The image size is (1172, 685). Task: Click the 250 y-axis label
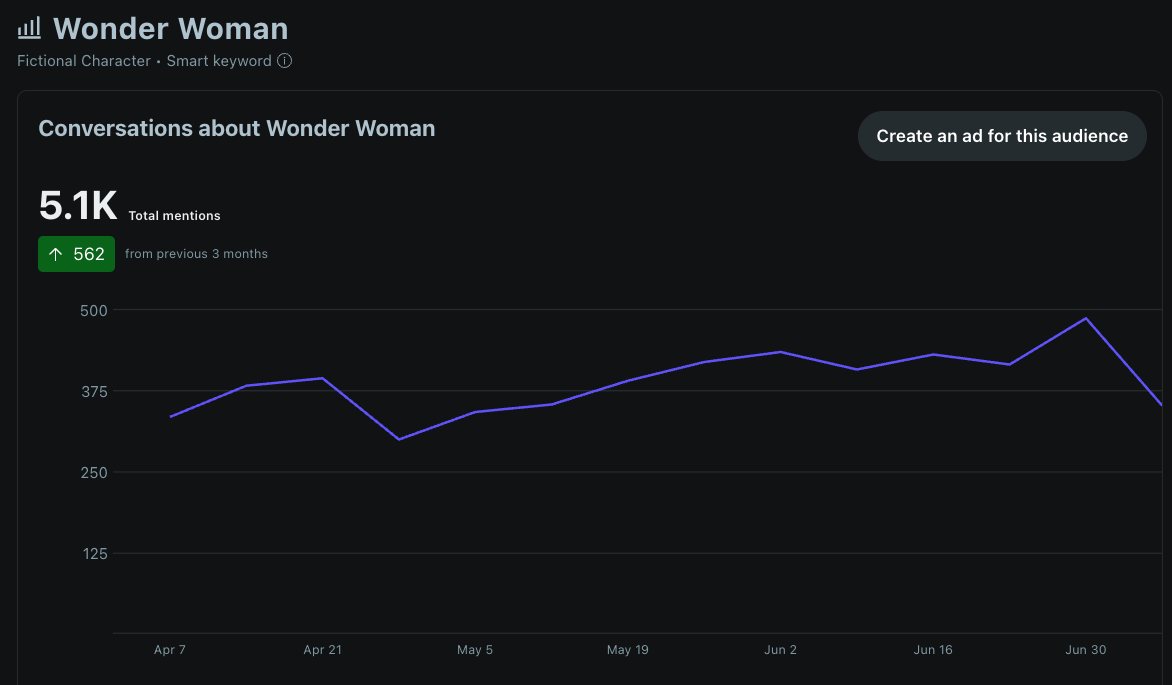tap(94, 473)
